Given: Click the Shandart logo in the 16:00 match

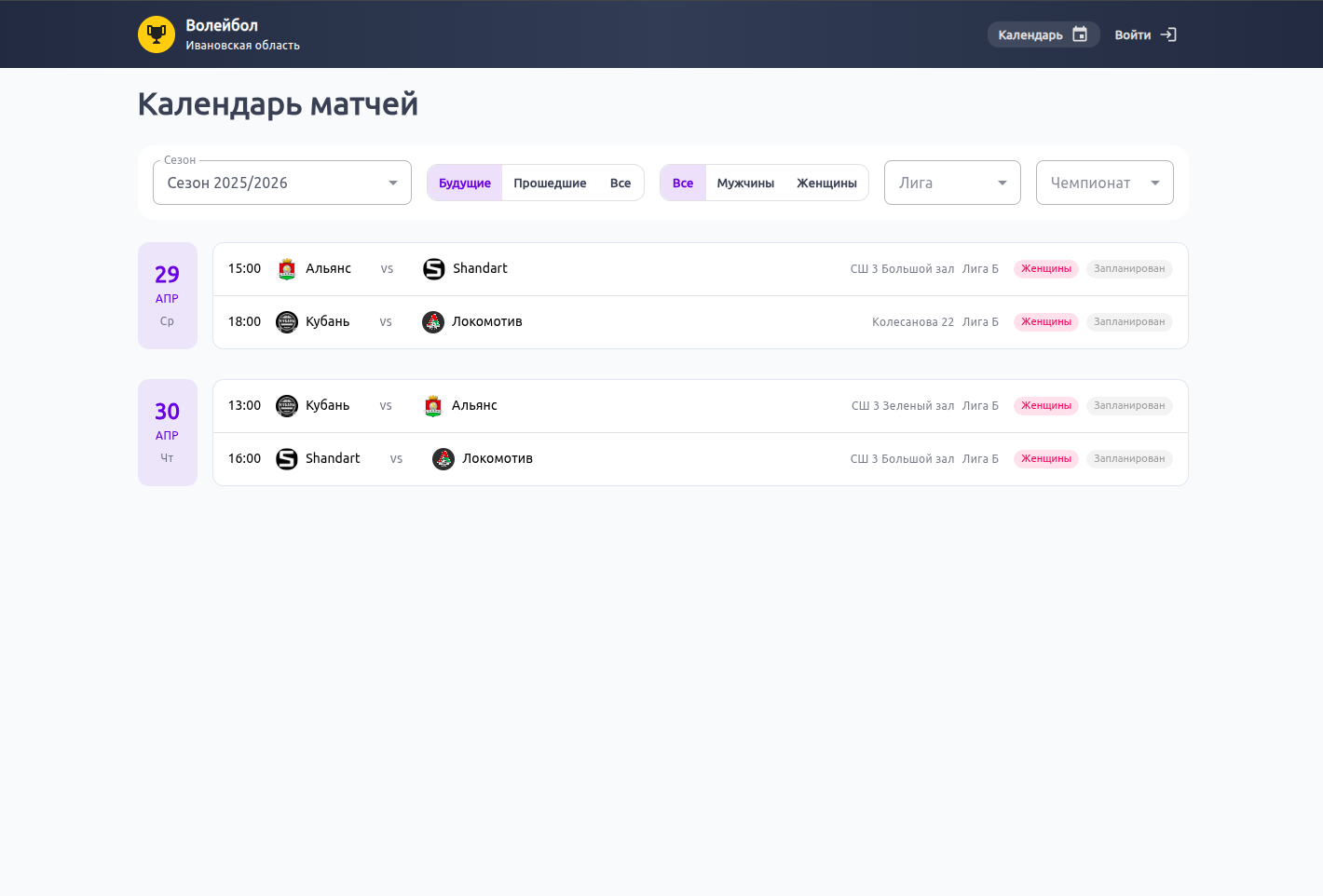Looking at the screenshot, I should pos(287,458).
